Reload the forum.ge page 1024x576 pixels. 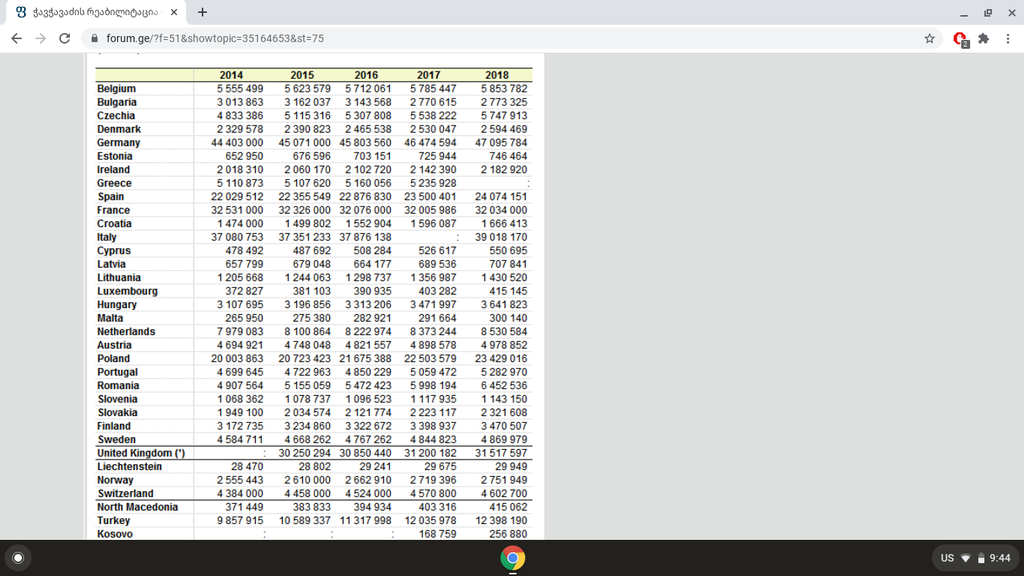[x=65, y=39]
